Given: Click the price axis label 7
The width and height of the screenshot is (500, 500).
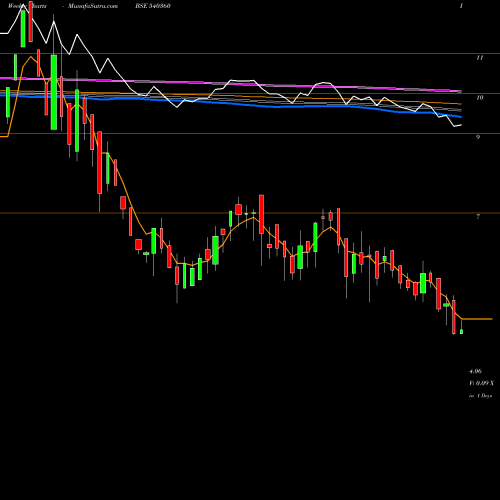Looking at the screenshot, I should click(478, 217).
